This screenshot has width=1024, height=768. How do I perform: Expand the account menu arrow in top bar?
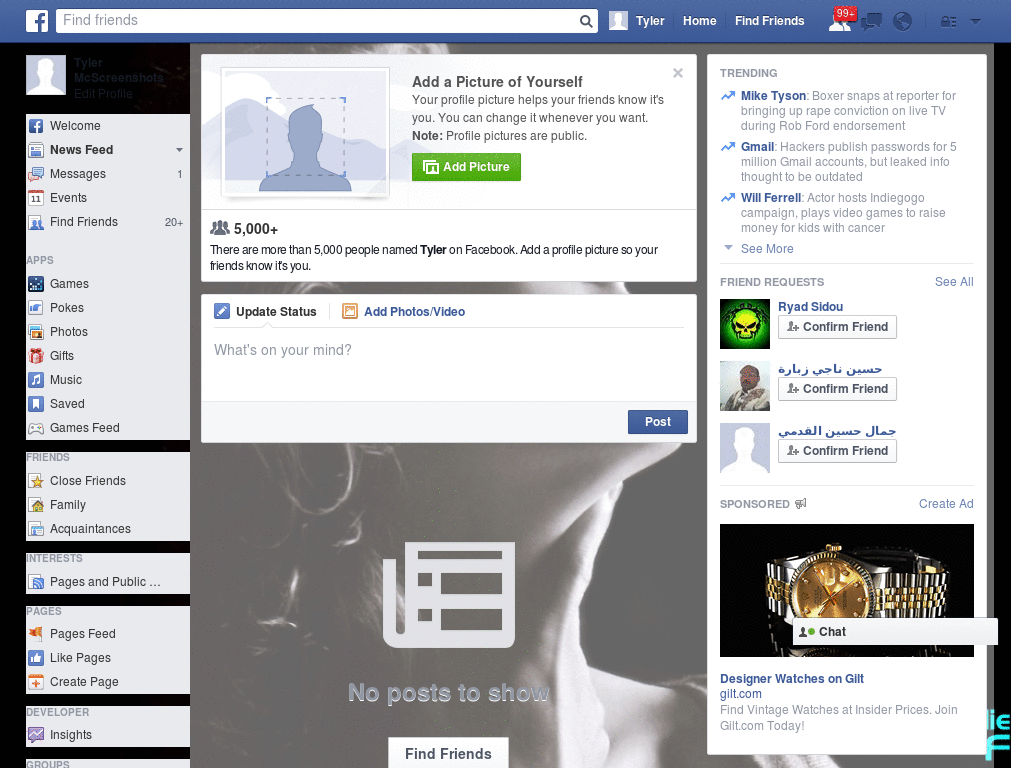click(976, 22)
